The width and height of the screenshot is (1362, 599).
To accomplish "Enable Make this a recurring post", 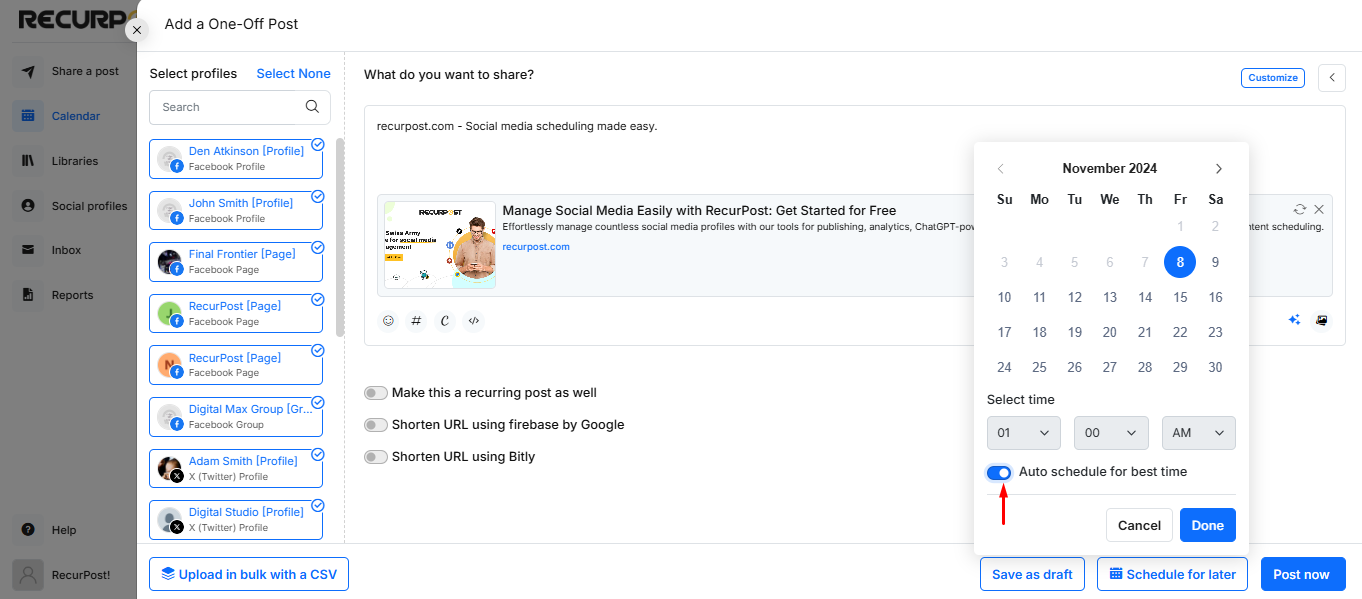I will point(376,393).
